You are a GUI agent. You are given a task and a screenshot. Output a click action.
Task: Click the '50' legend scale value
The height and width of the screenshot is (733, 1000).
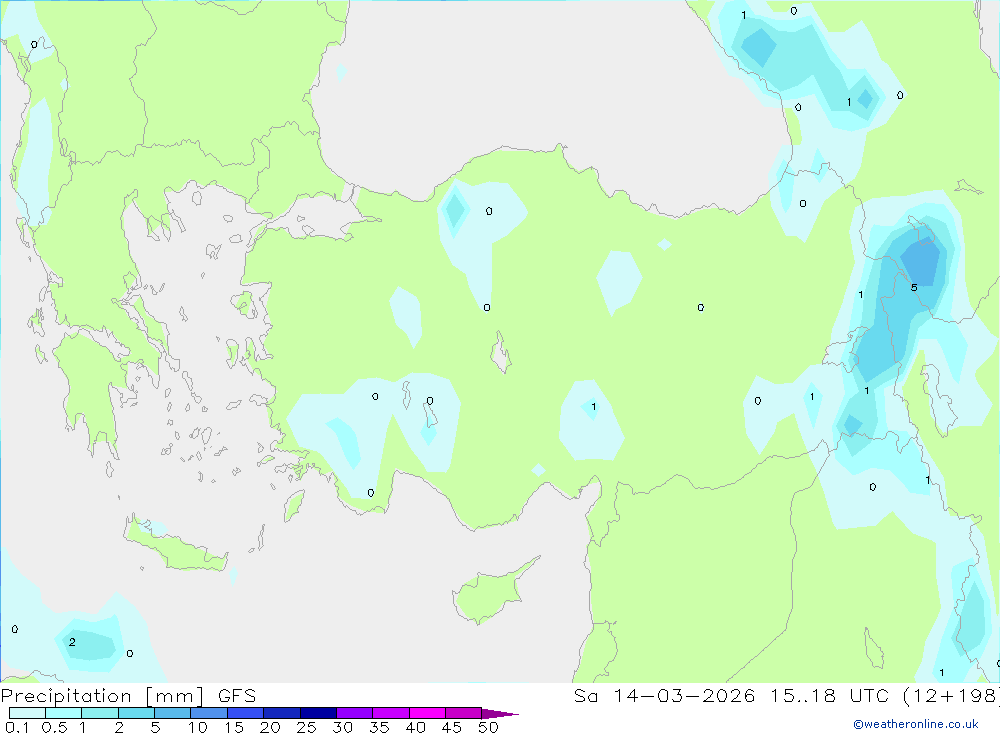489,727
